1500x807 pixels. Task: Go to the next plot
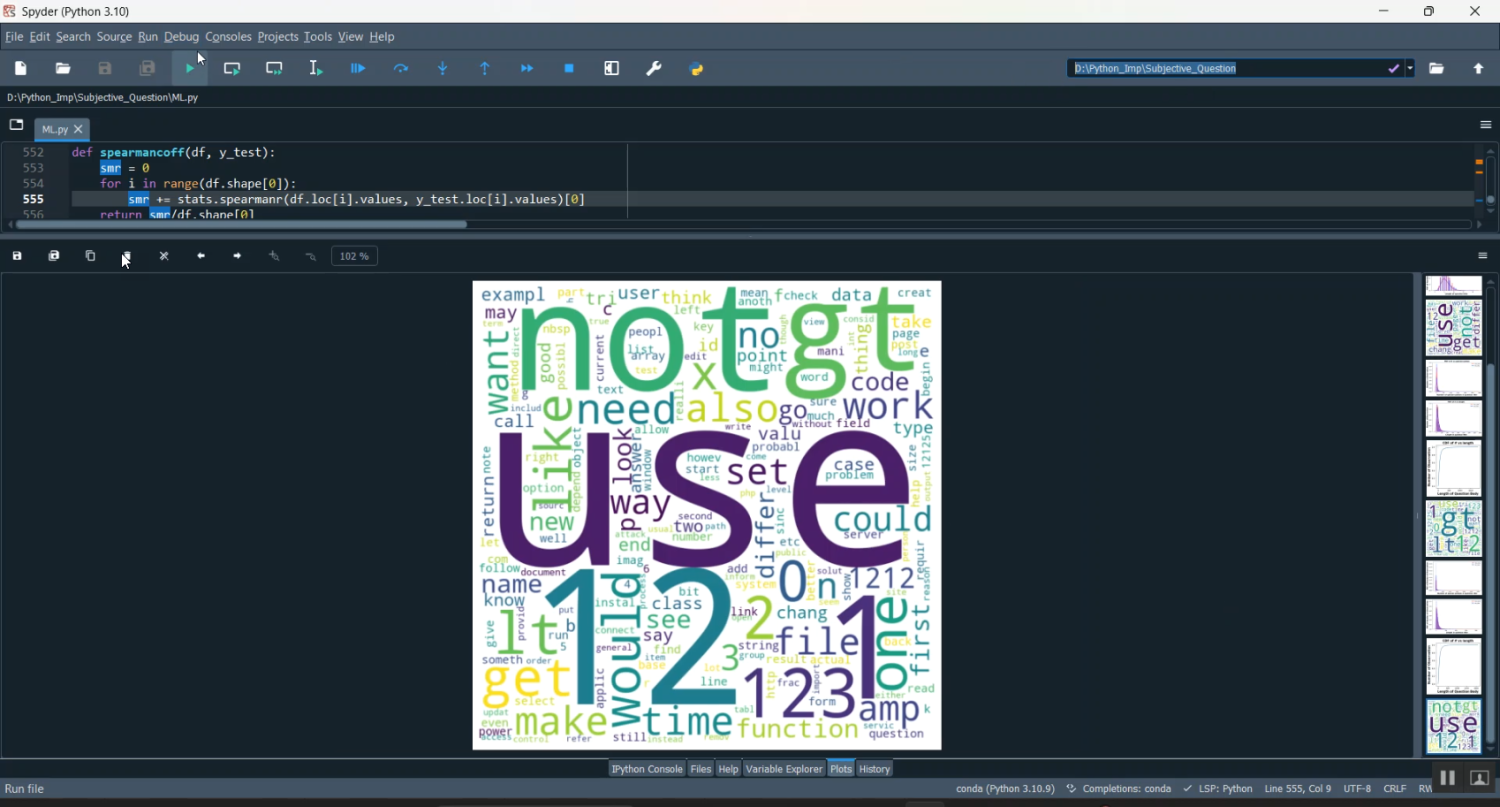(237, 255)
